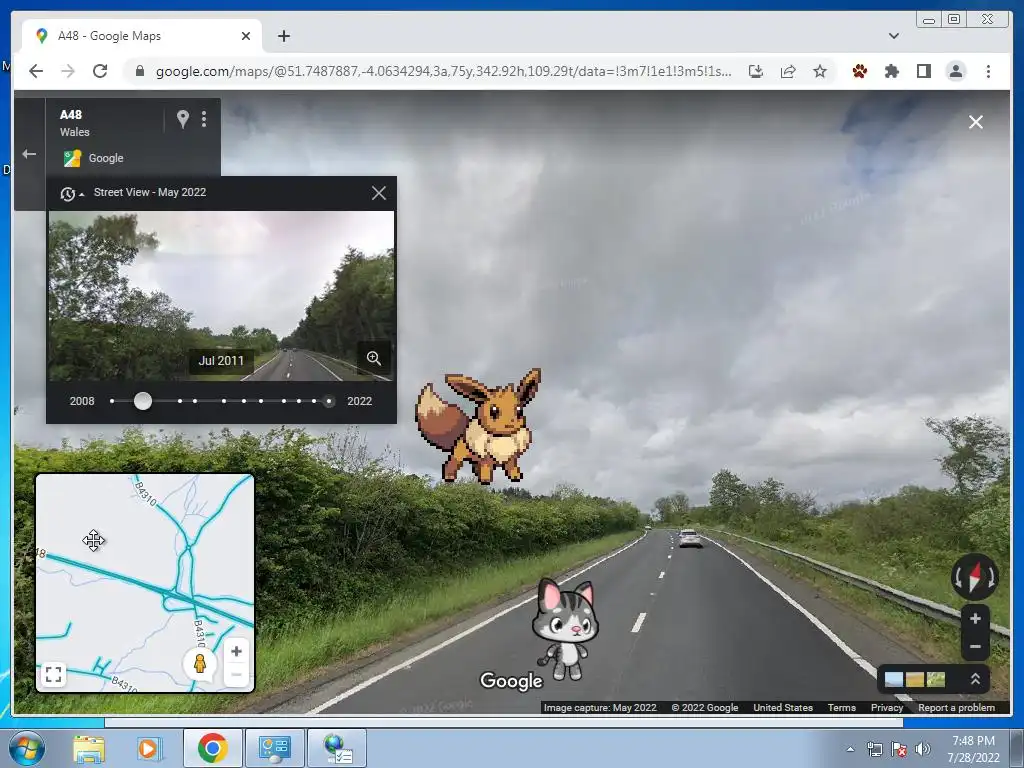1024x768 pixels.
Task: Click the timeline slider handle at 2011
Action: [142, 401]
